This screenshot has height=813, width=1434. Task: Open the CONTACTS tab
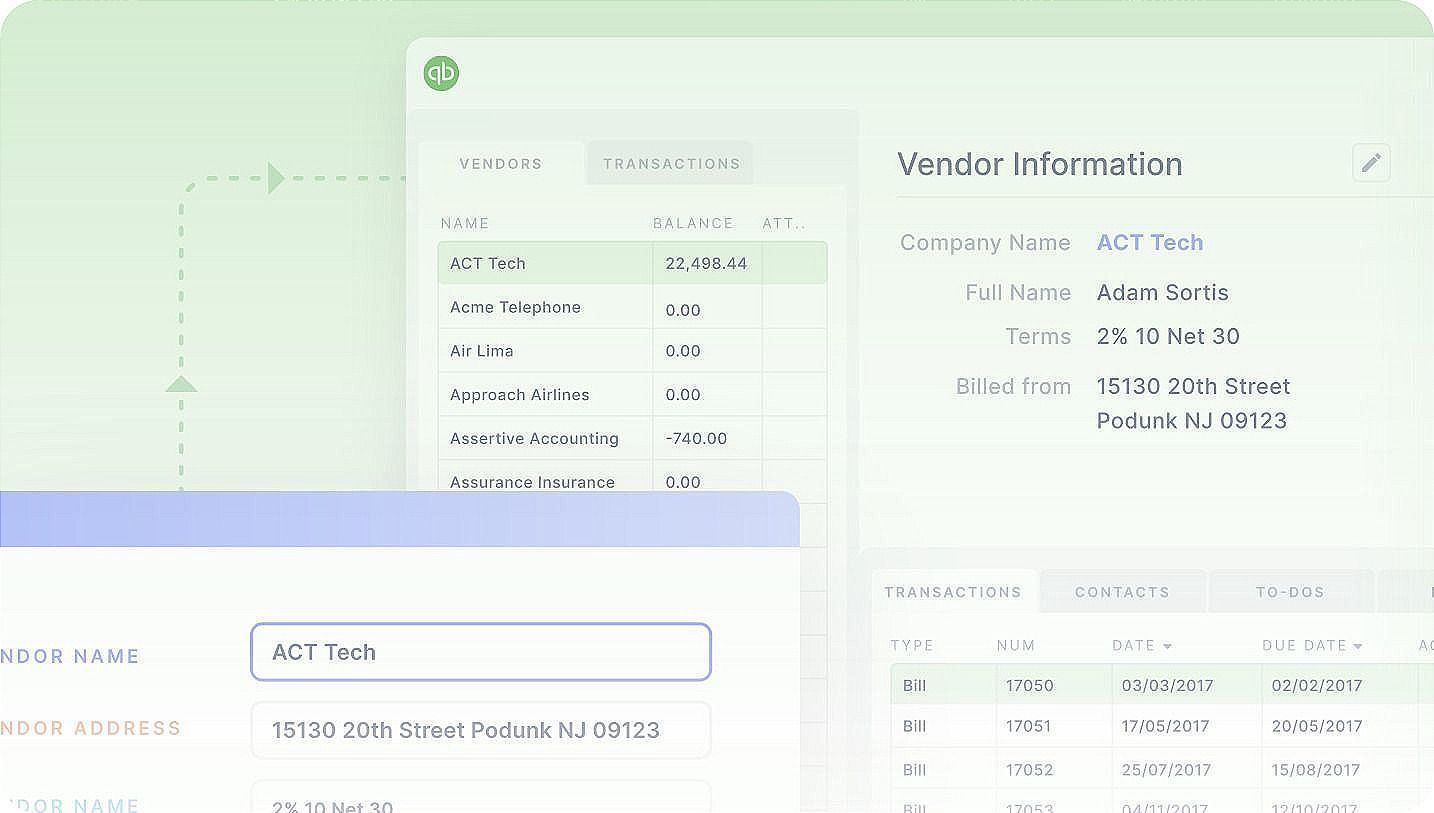point(1122,592)
